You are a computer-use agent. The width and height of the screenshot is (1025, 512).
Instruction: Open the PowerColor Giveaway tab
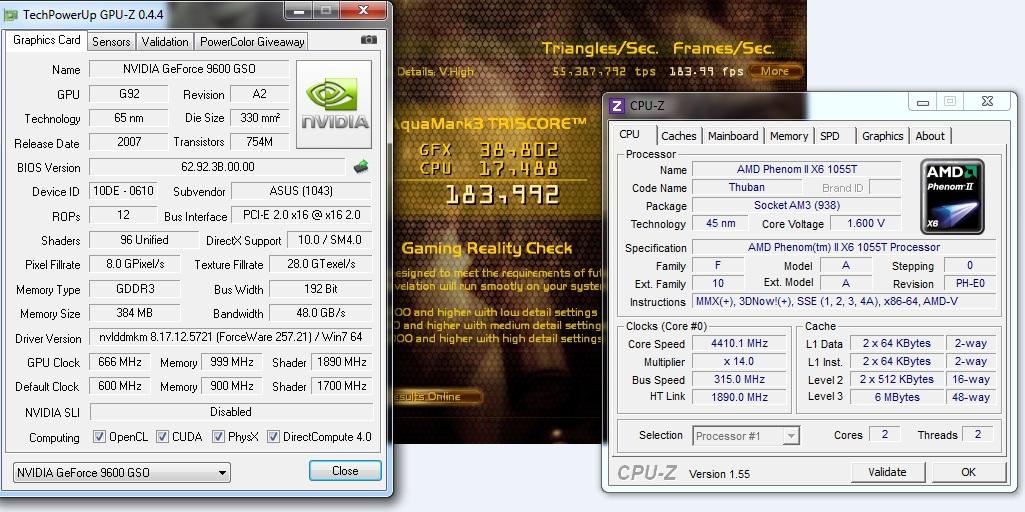252,42
